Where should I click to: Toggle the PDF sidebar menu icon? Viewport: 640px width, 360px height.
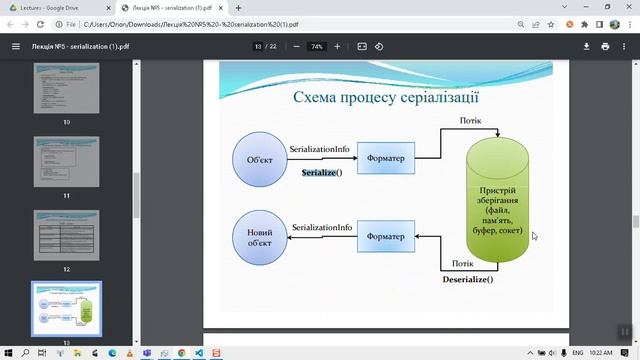(16, 47)
